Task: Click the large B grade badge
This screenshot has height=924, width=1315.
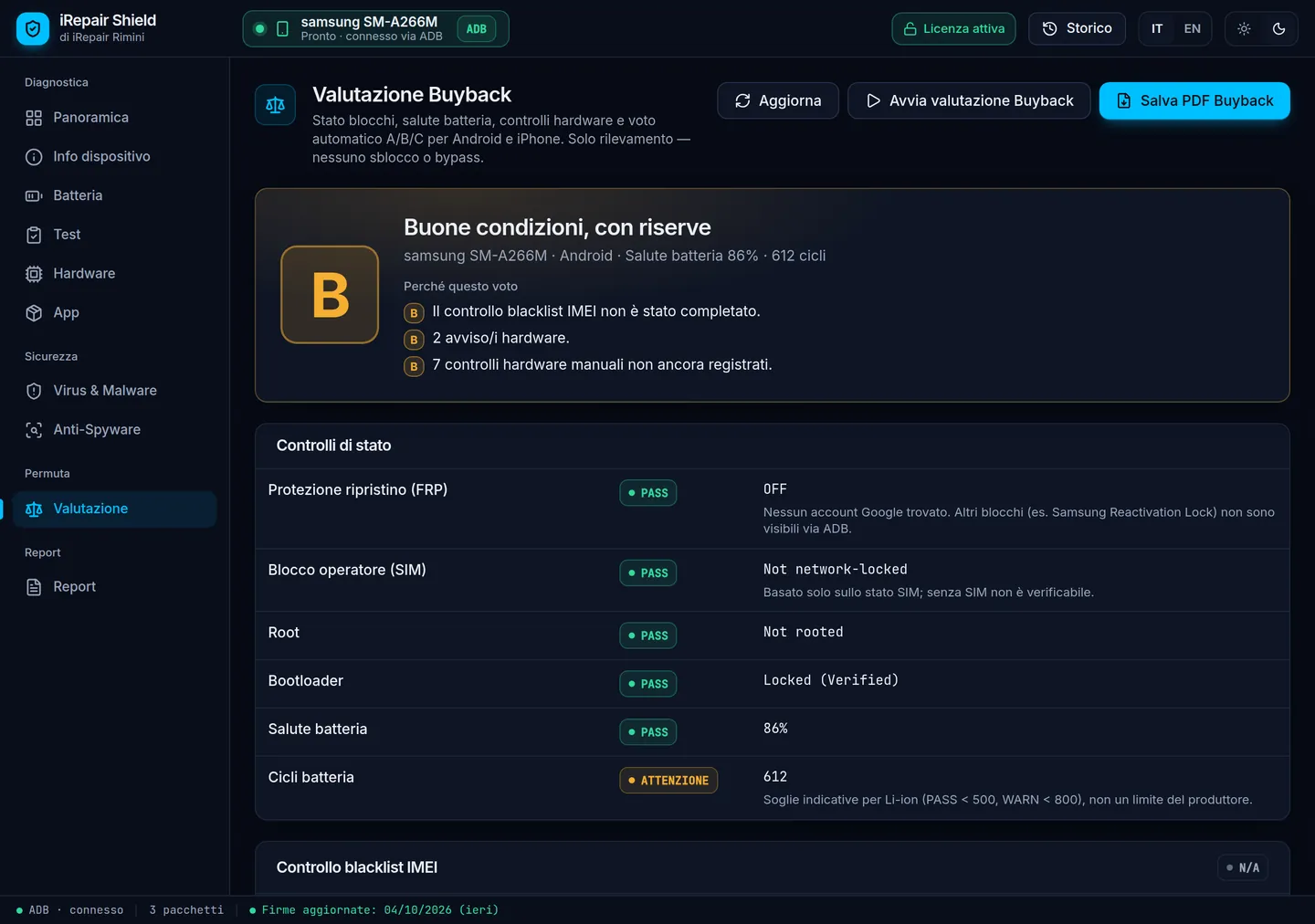Action: [x=330, y=295]
